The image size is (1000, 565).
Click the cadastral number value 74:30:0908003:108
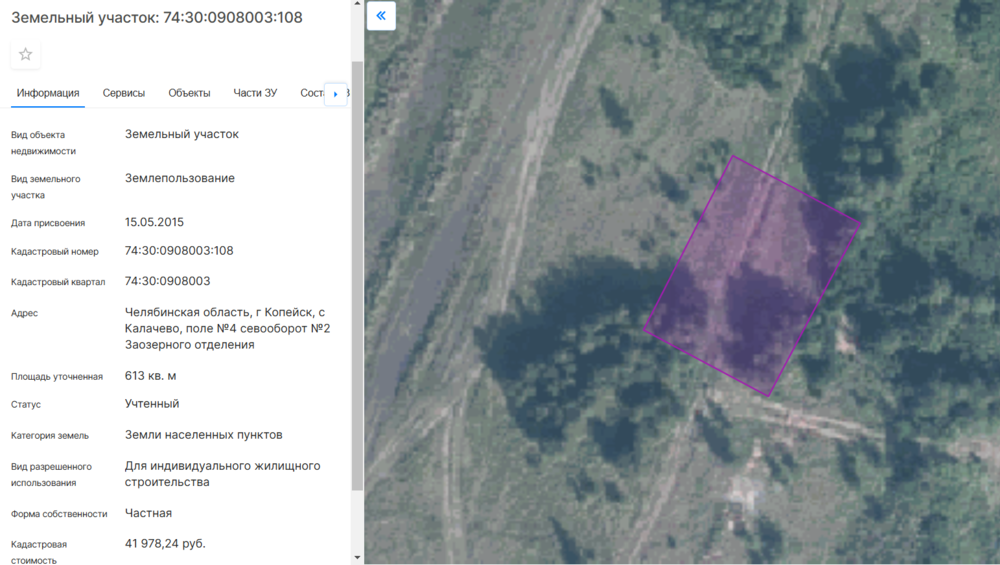click(x=179, y=251)
